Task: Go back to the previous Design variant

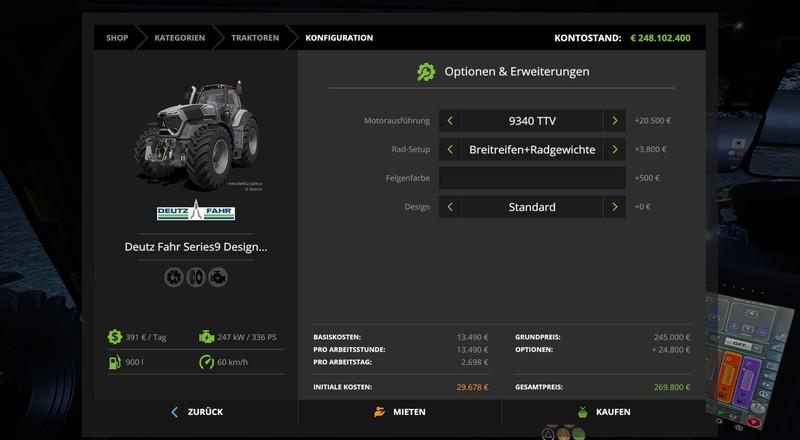Action: (450, 207)
